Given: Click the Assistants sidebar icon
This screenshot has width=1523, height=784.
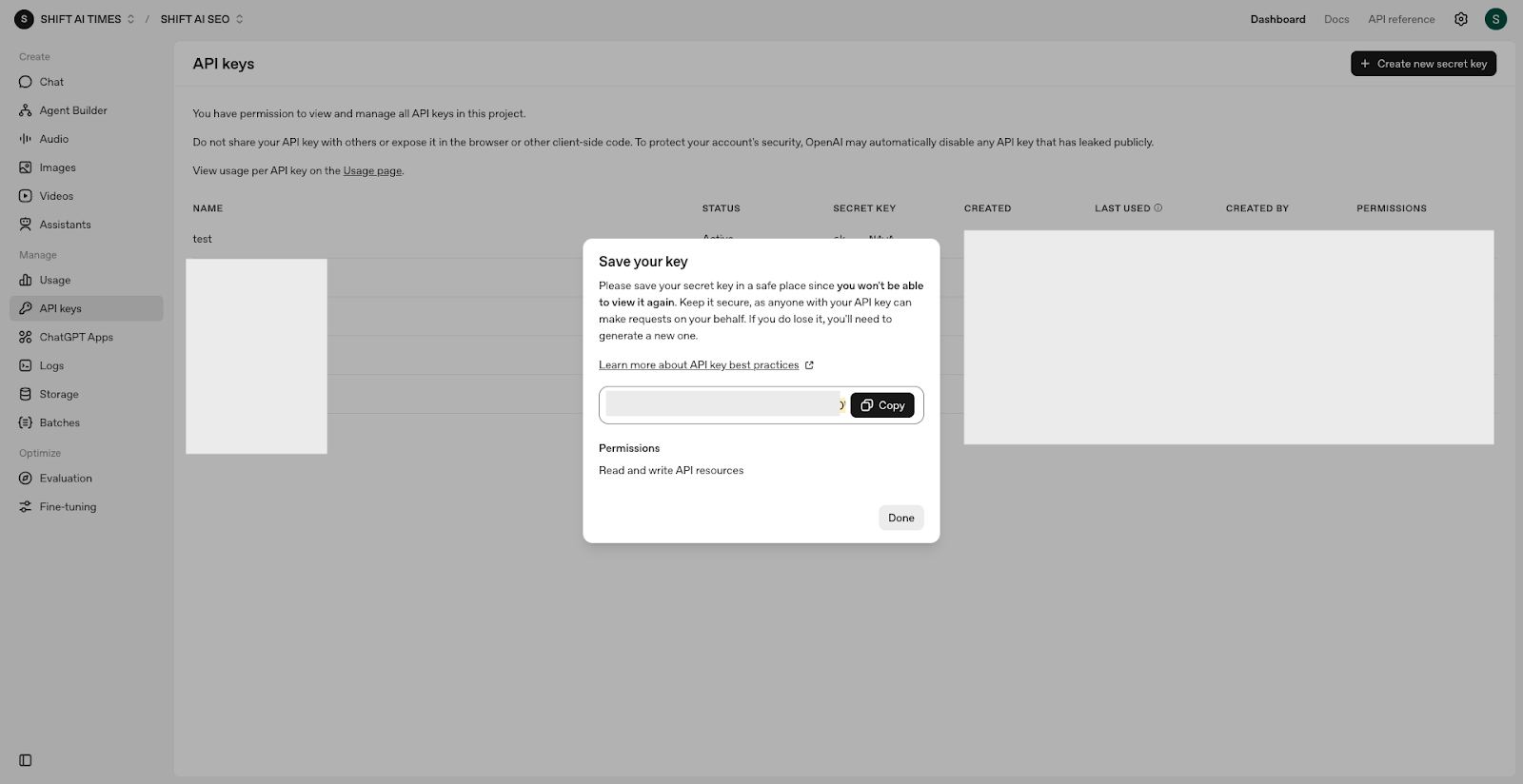Looking at the screenshot, I should tap(26, 225).
